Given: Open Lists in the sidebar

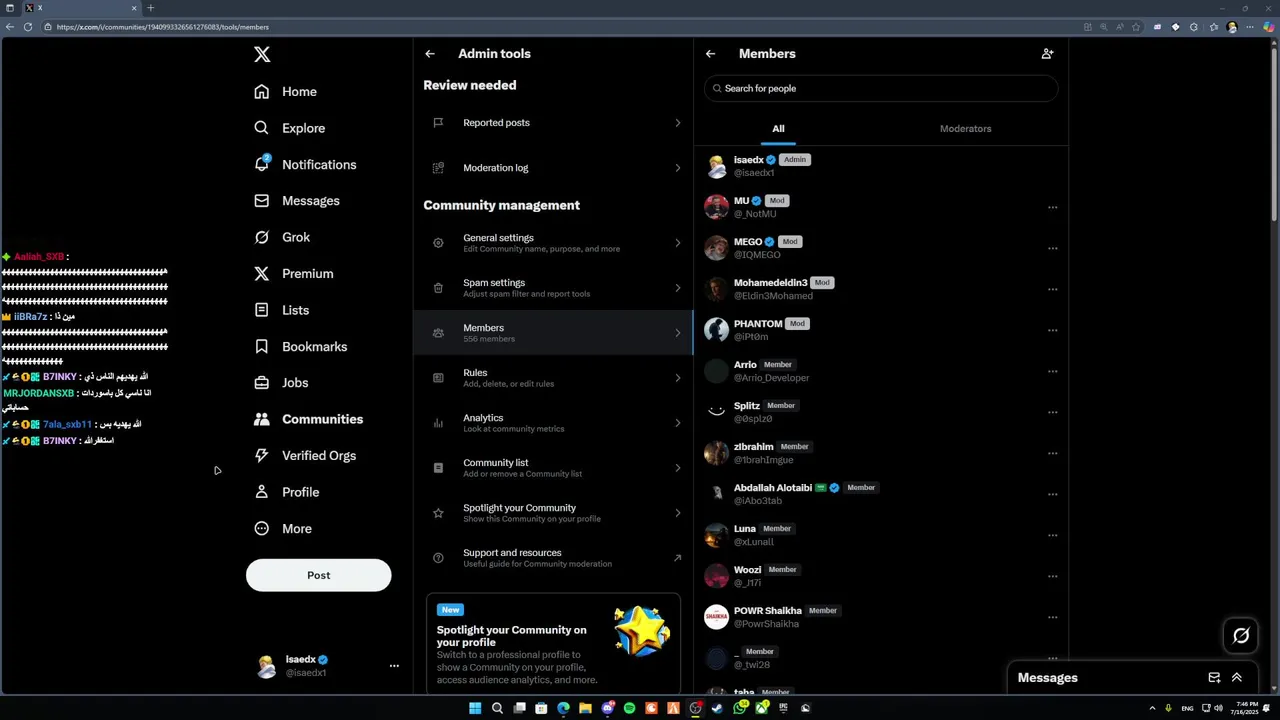Looking at the screenshot, I should (x=281, y=310).
